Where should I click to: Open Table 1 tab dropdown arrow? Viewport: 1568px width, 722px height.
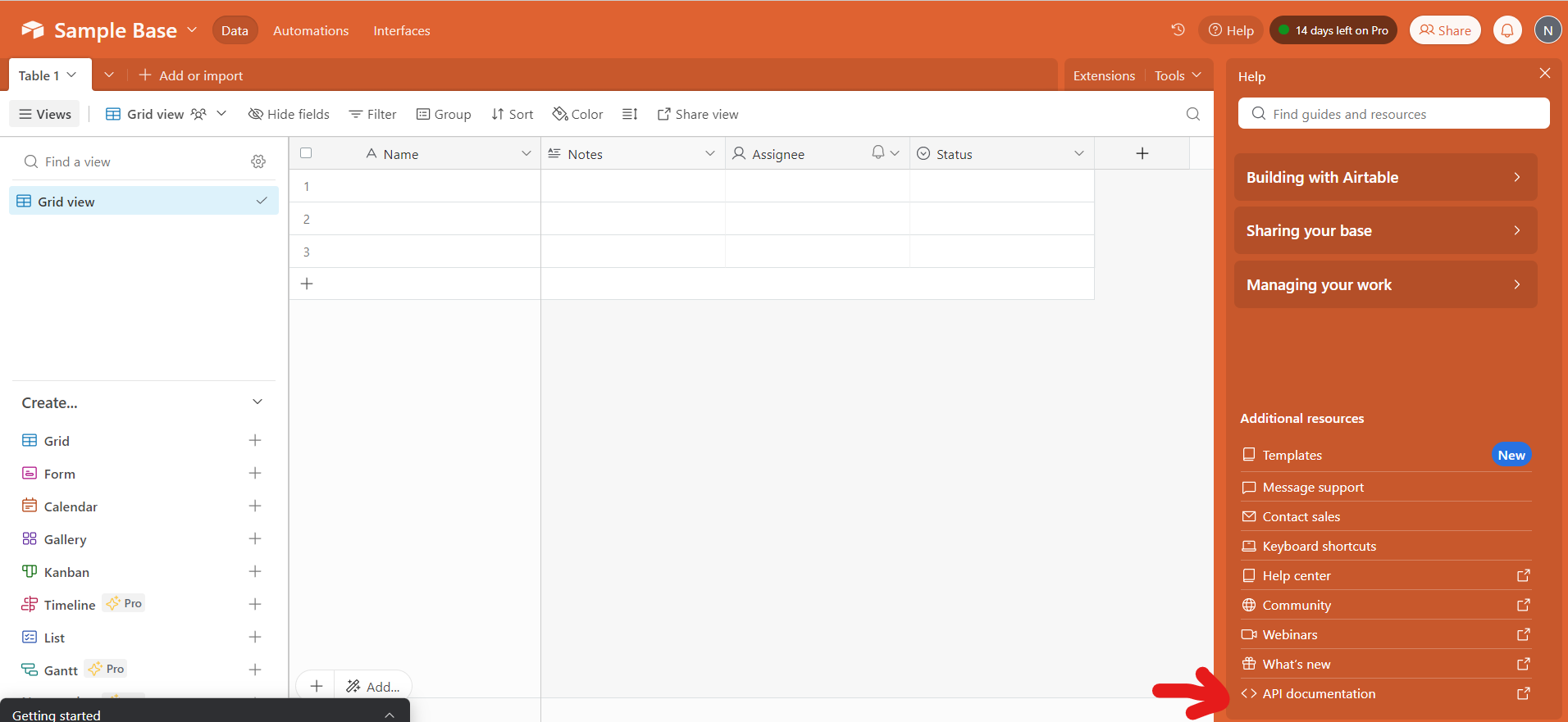pos(71,75)
